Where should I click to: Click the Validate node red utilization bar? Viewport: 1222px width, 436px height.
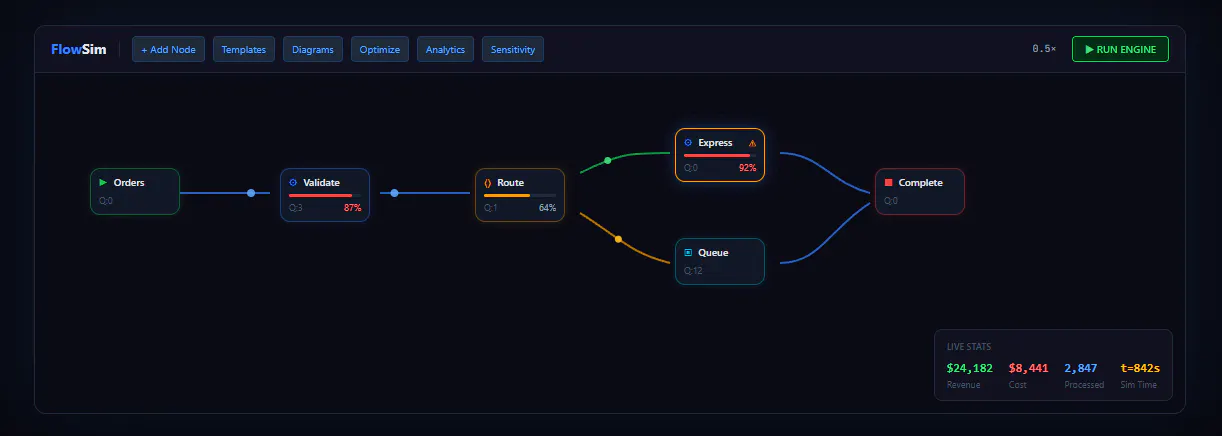point(320,195)
